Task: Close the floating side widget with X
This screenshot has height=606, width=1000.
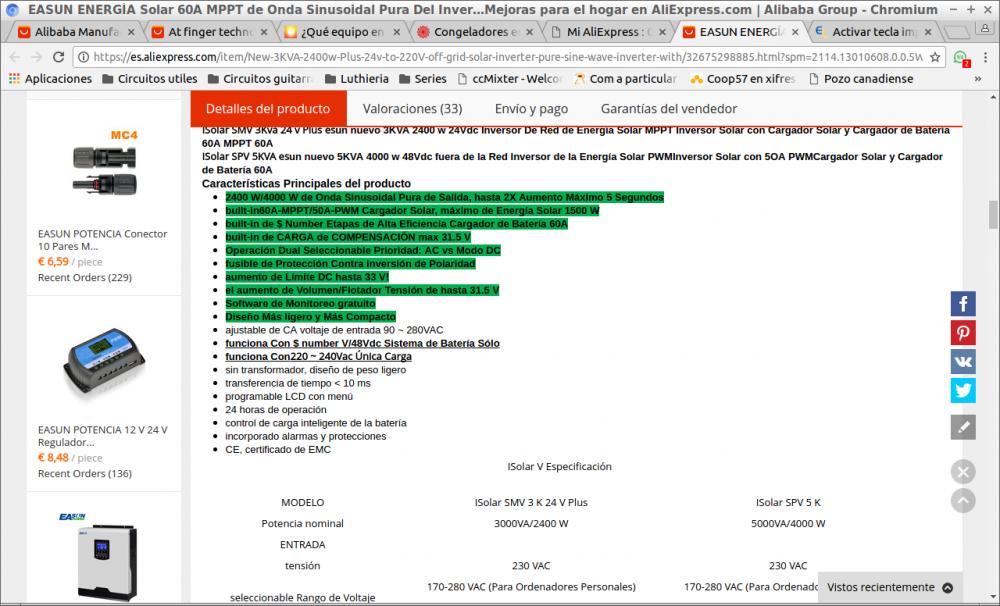Action: point(963,472)
